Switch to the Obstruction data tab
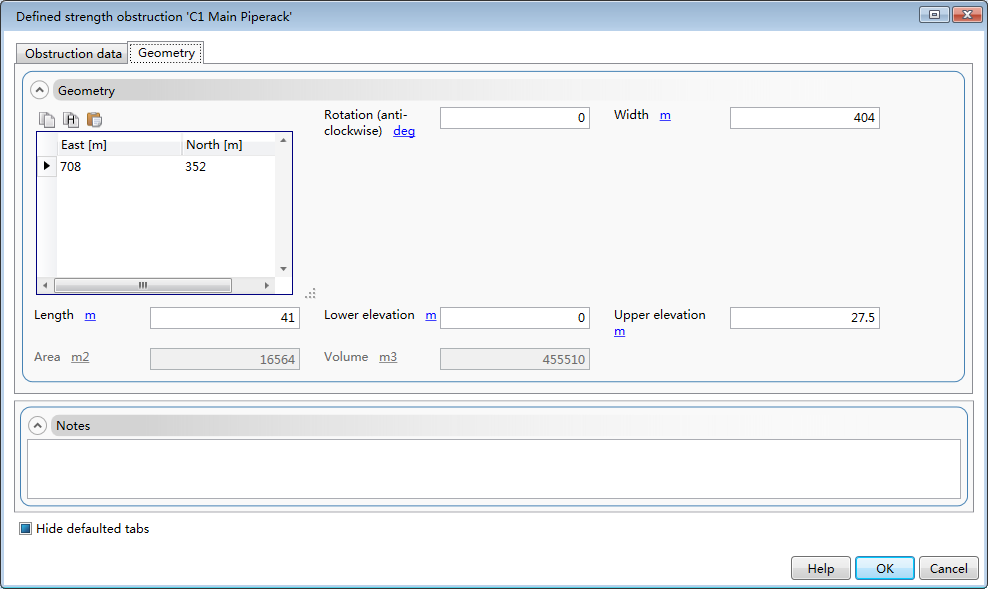 click(73, 54)
